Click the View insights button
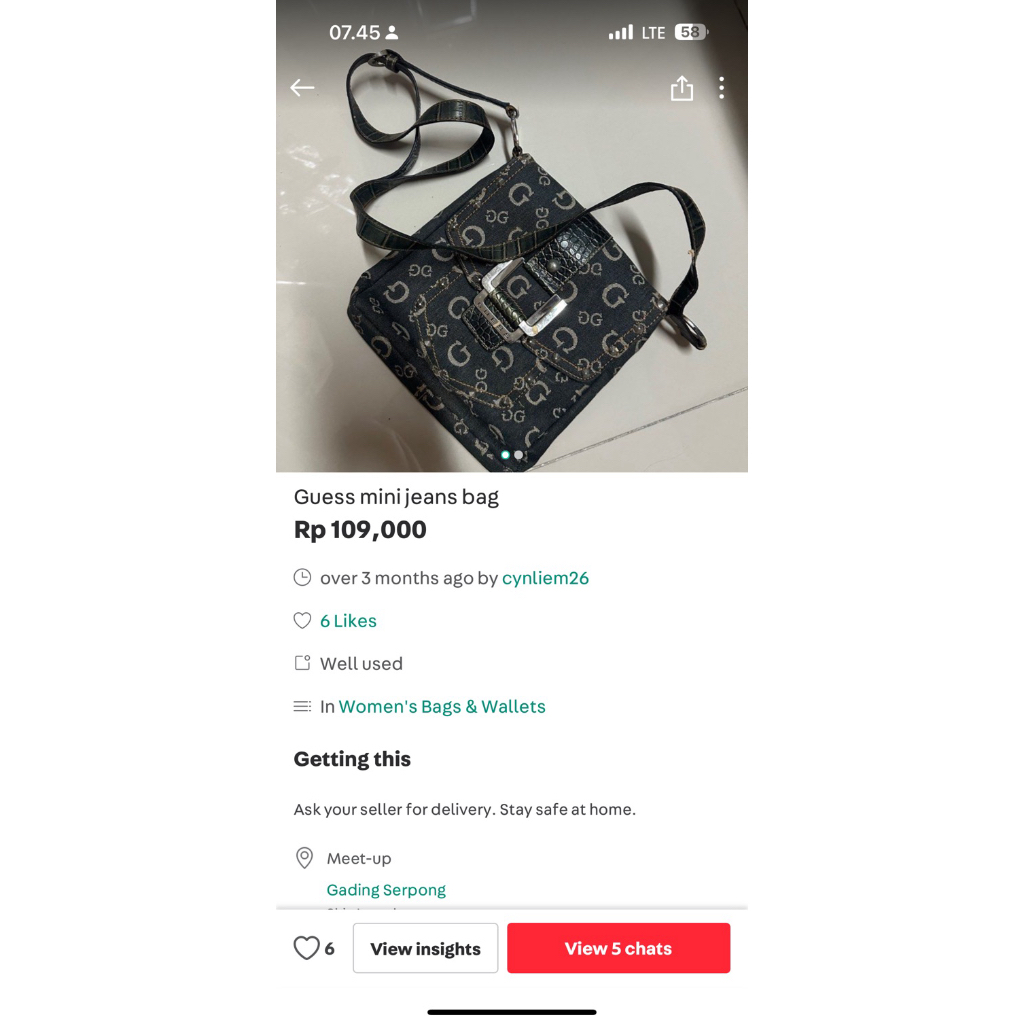 [x=425, y=948]
